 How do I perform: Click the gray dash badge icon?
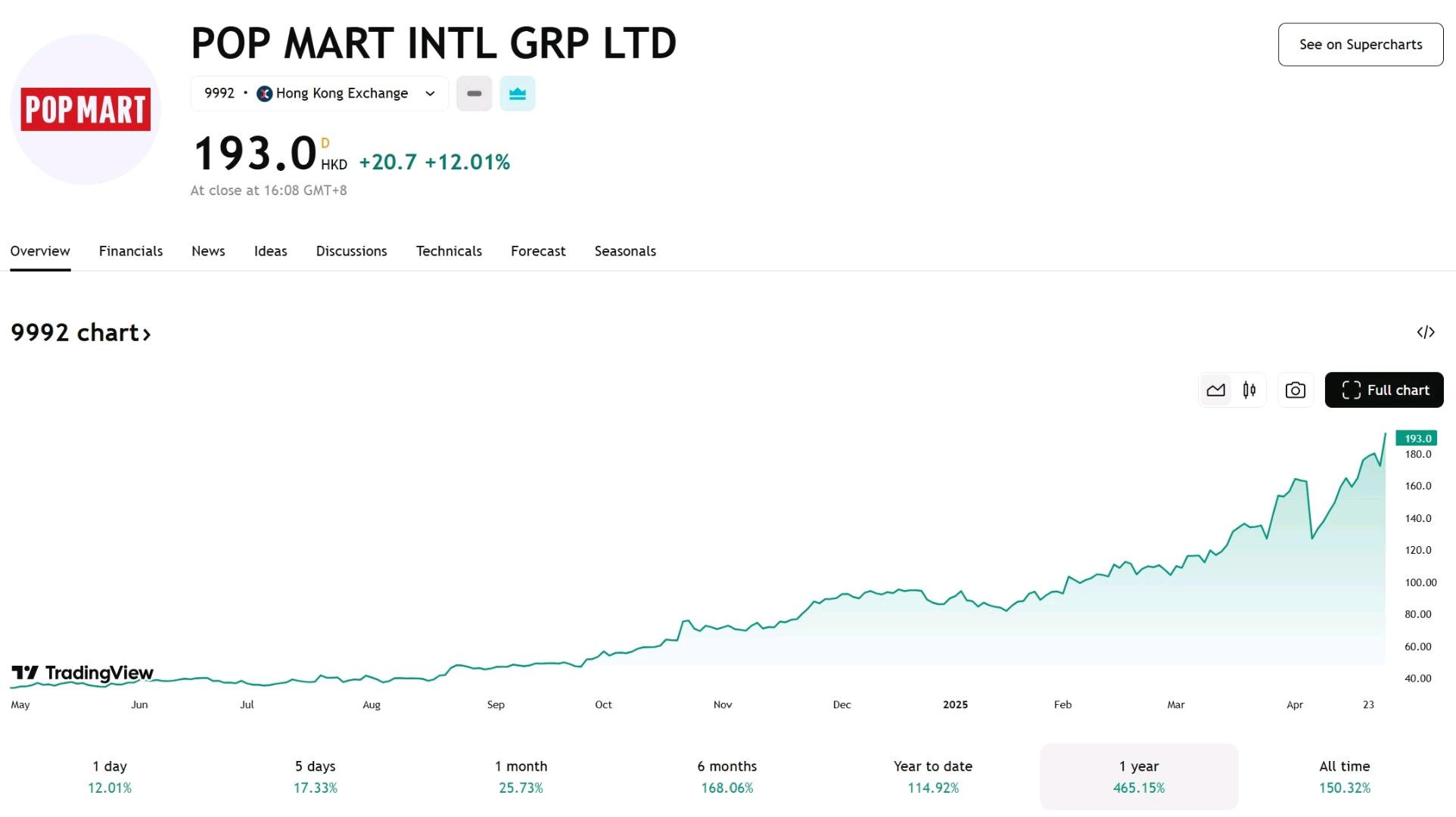click(474, 94)
